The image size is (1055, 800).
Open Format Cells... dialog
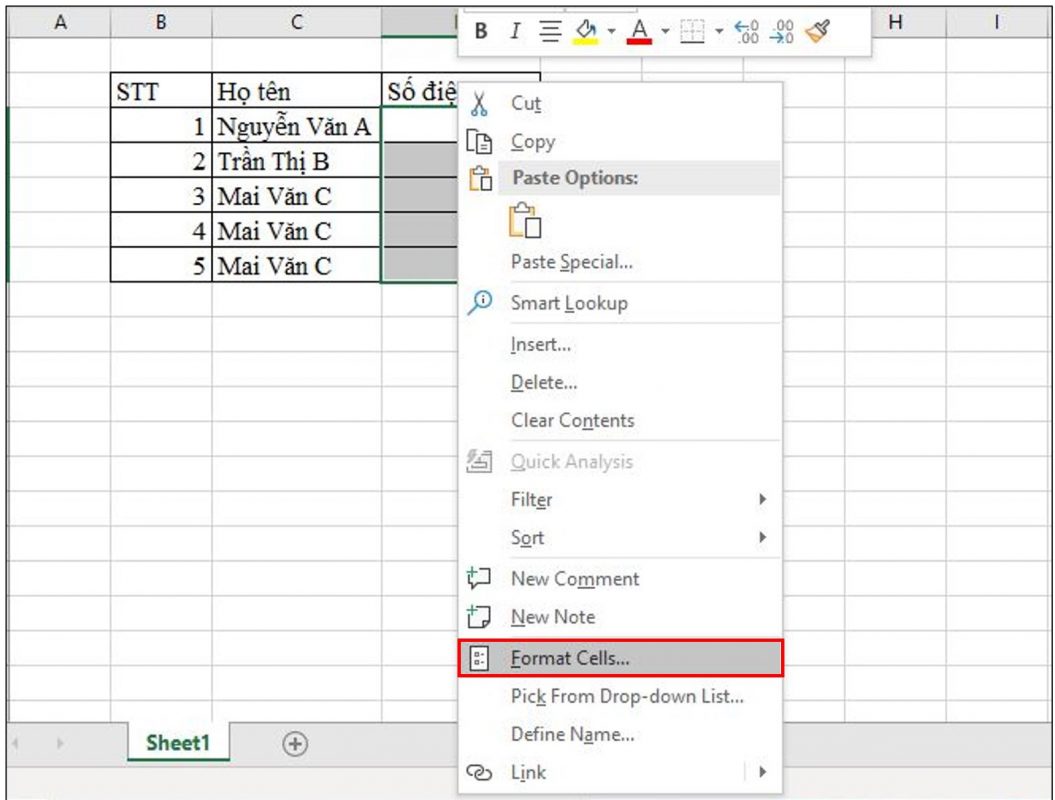(620, 658)
